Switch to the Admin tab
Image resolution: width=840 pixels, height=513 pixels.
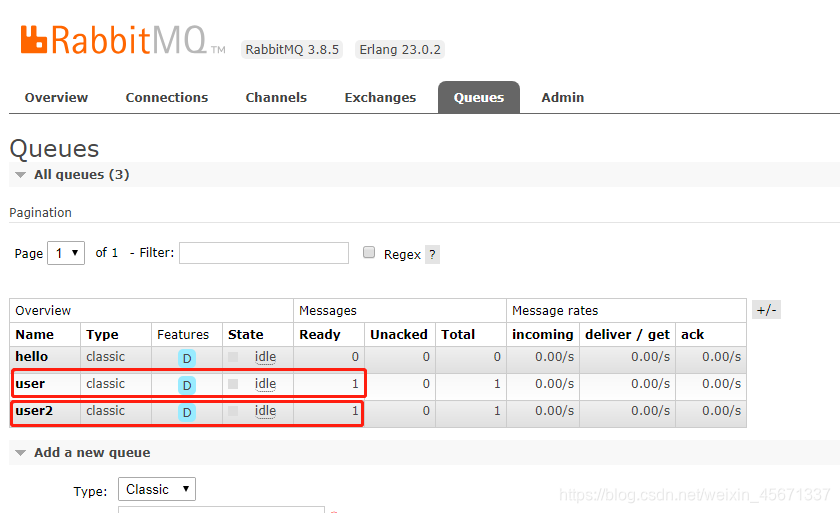coord(562,97)
